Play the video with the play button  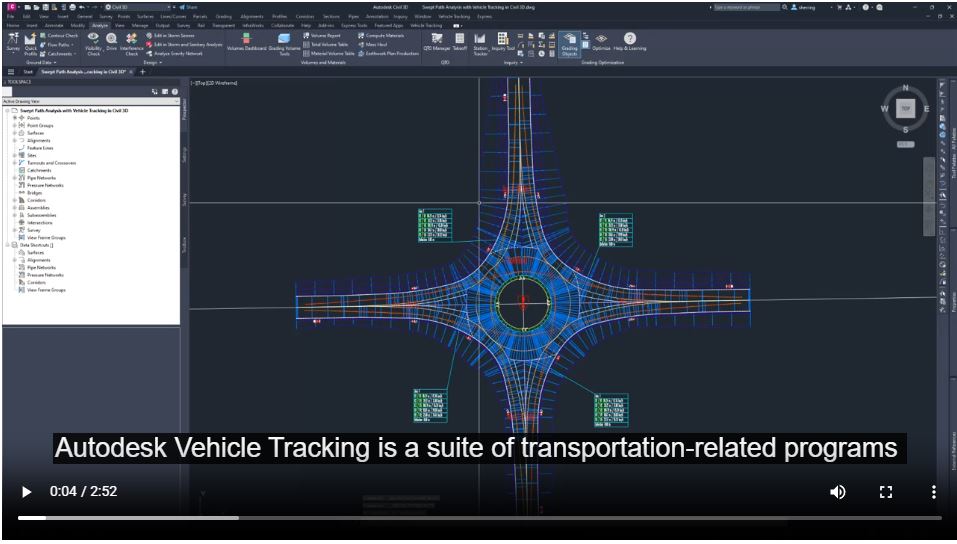[26, 491]
